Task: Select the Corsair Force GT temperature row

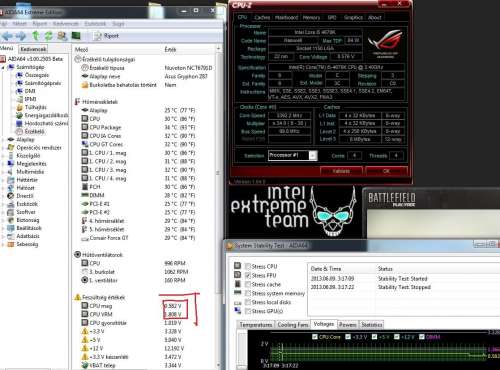Action: [x=143, y=238]
